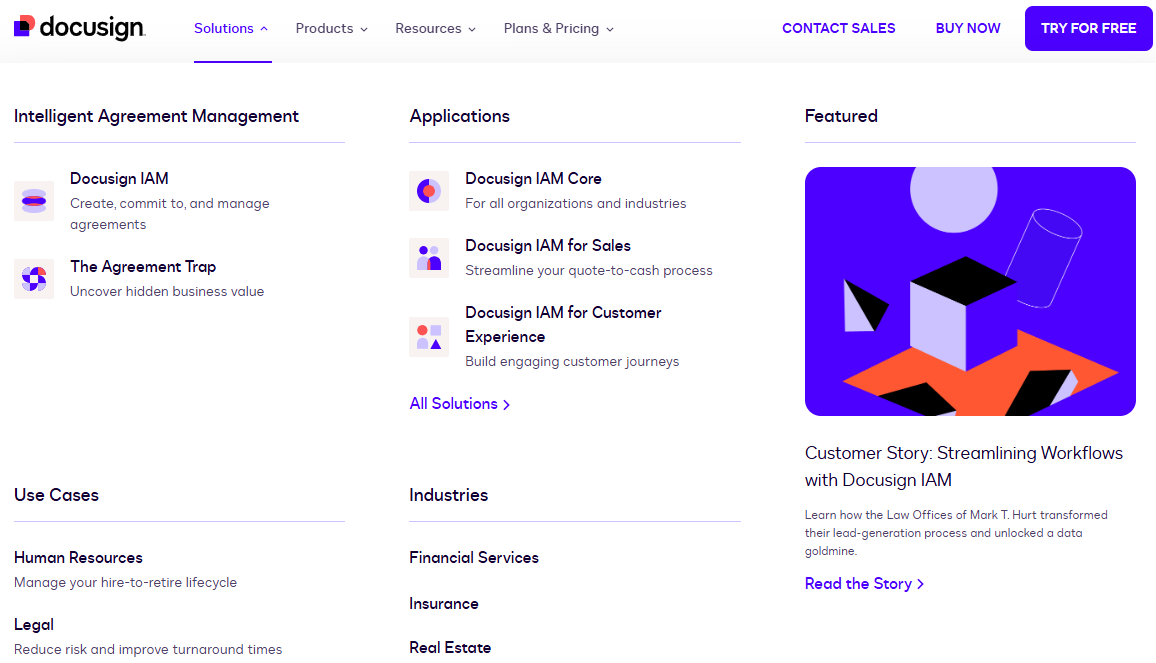Open the All Solutions link

tap(460, 404)
